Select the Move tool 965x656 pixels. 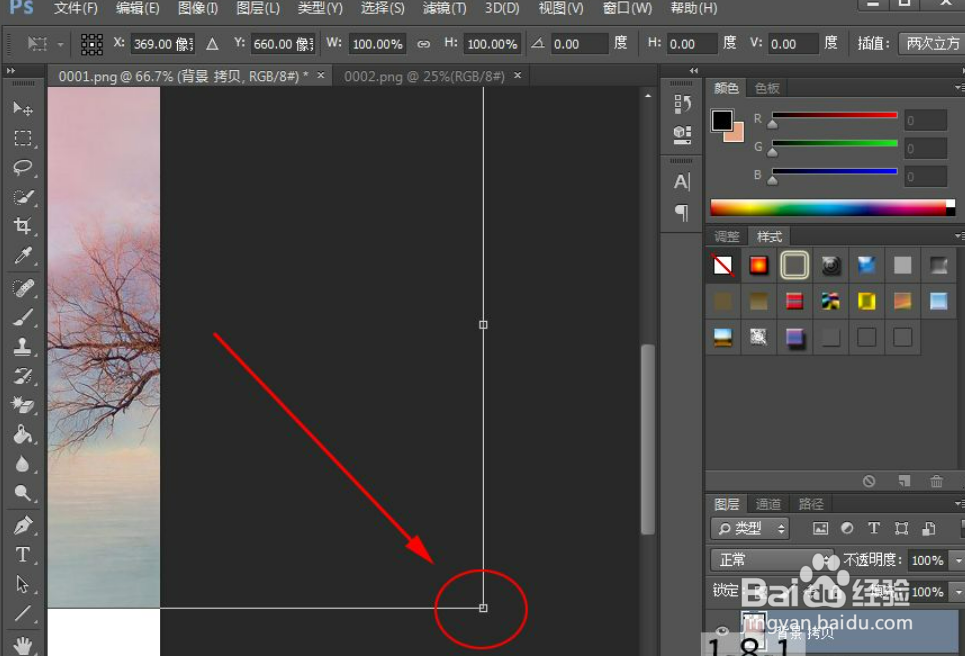click(x=23, y=109)
